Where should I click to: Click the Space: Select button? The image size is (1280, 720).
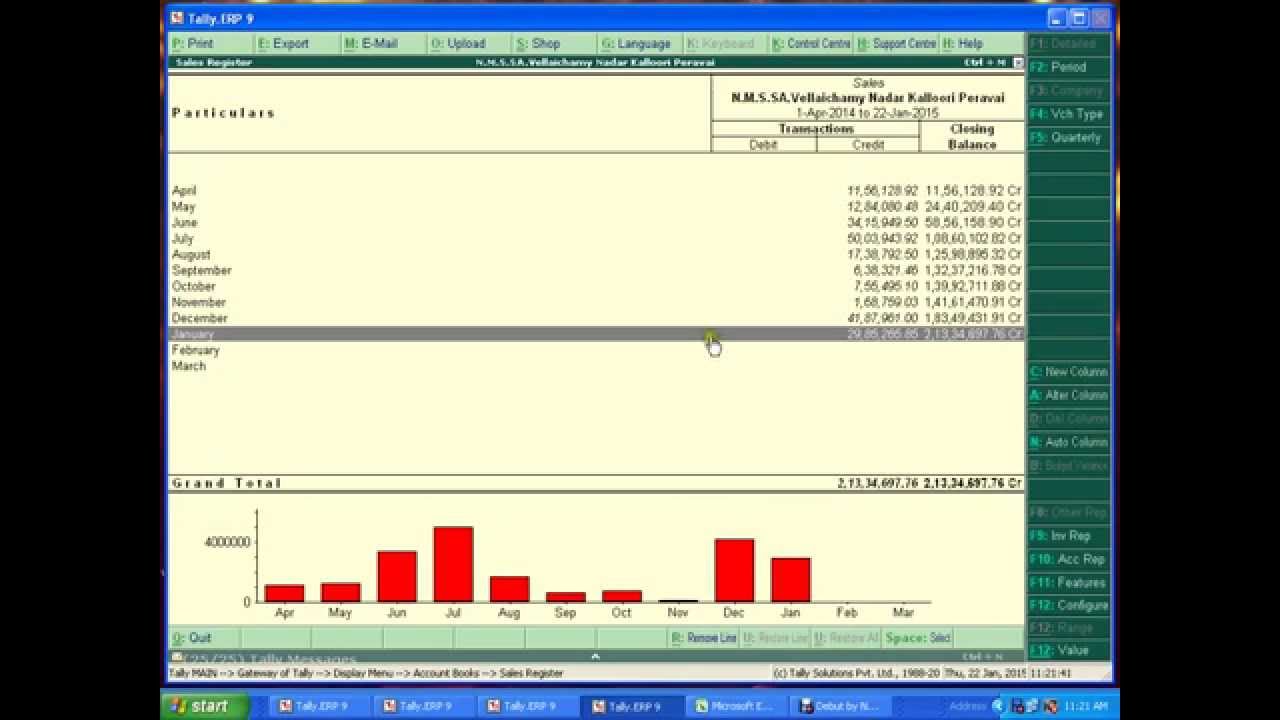[x=919, y=638]
